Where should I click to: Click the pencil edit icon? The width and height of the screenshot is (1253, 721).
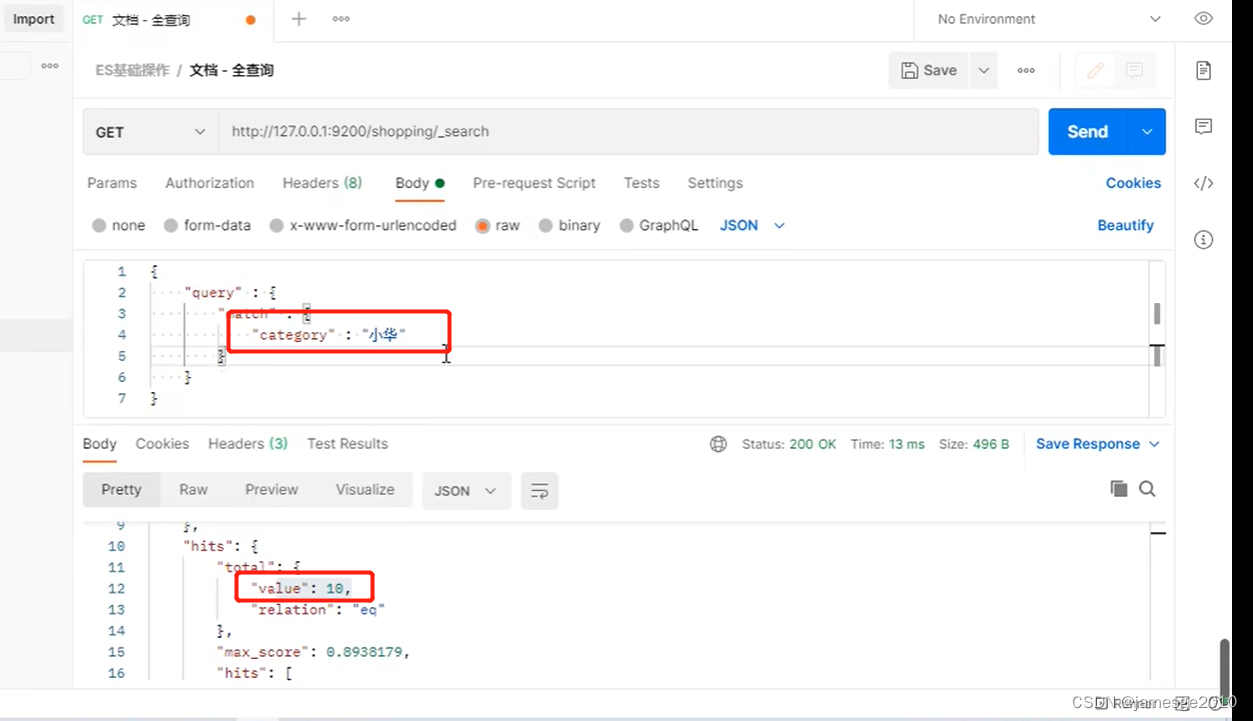[1095, 70]
